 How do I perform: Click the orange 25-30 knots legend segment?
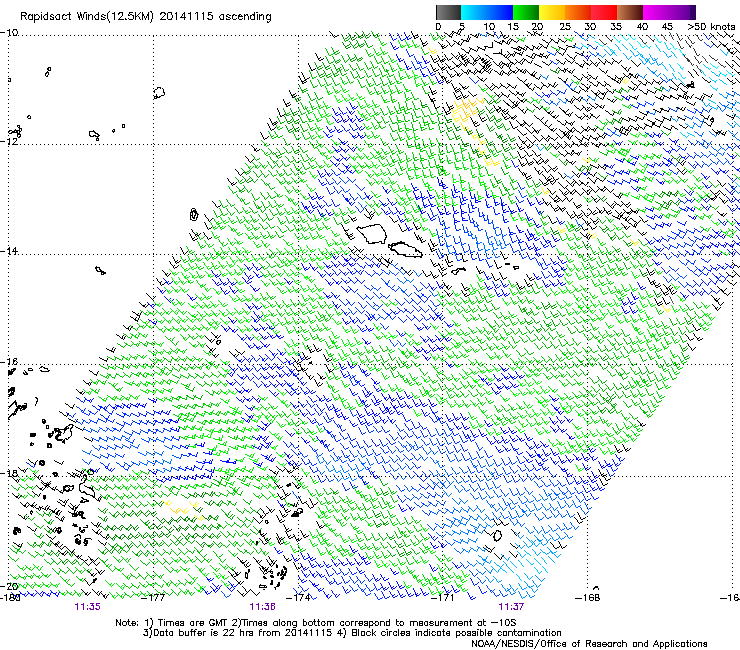578,12
